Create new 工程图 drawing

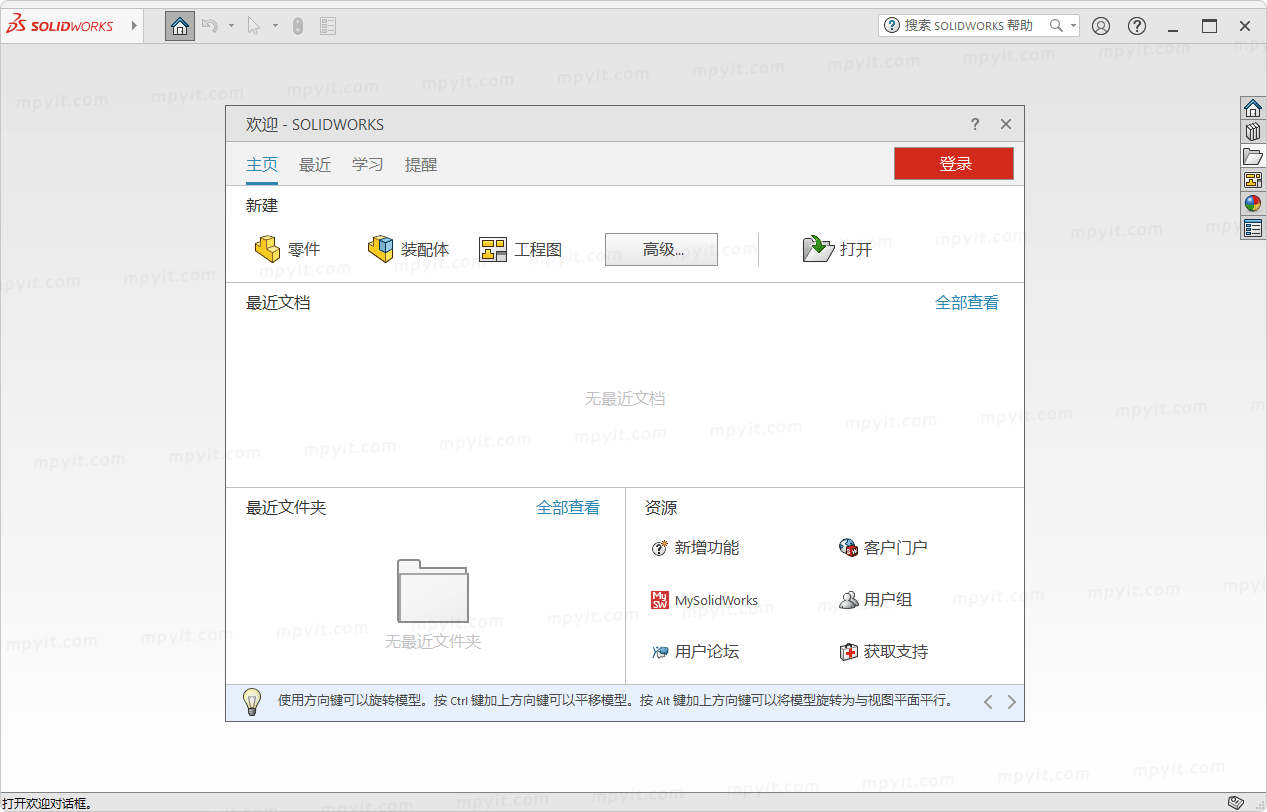[x=521, y=249]
